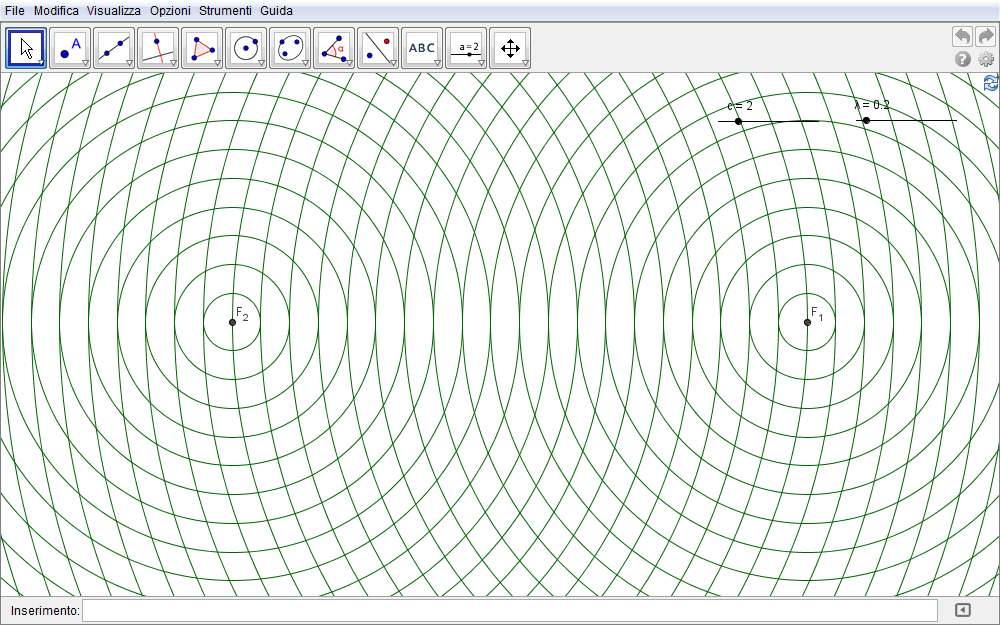The height and width of the screenshot is (625, 1000).
Task: Choose the Ellipse conic tool
Action: pyautogui.click(x=290, y=48)
